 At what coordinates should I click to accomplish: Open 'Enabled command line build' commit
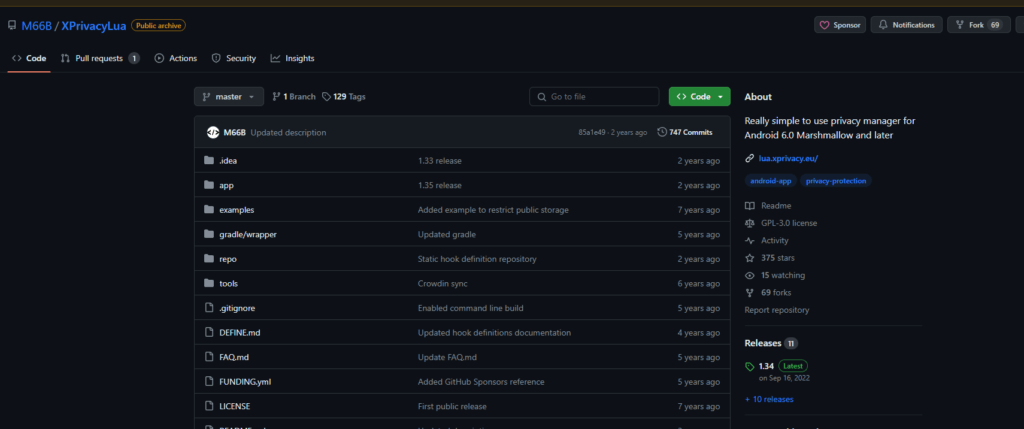coord(470,308)
